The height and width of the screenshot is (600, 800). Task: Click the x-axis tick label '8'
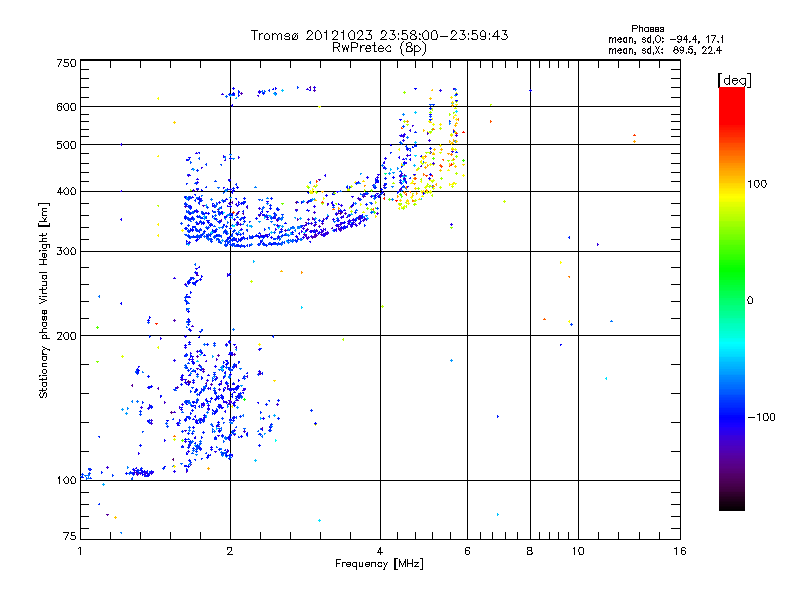[x=530, y=551]
